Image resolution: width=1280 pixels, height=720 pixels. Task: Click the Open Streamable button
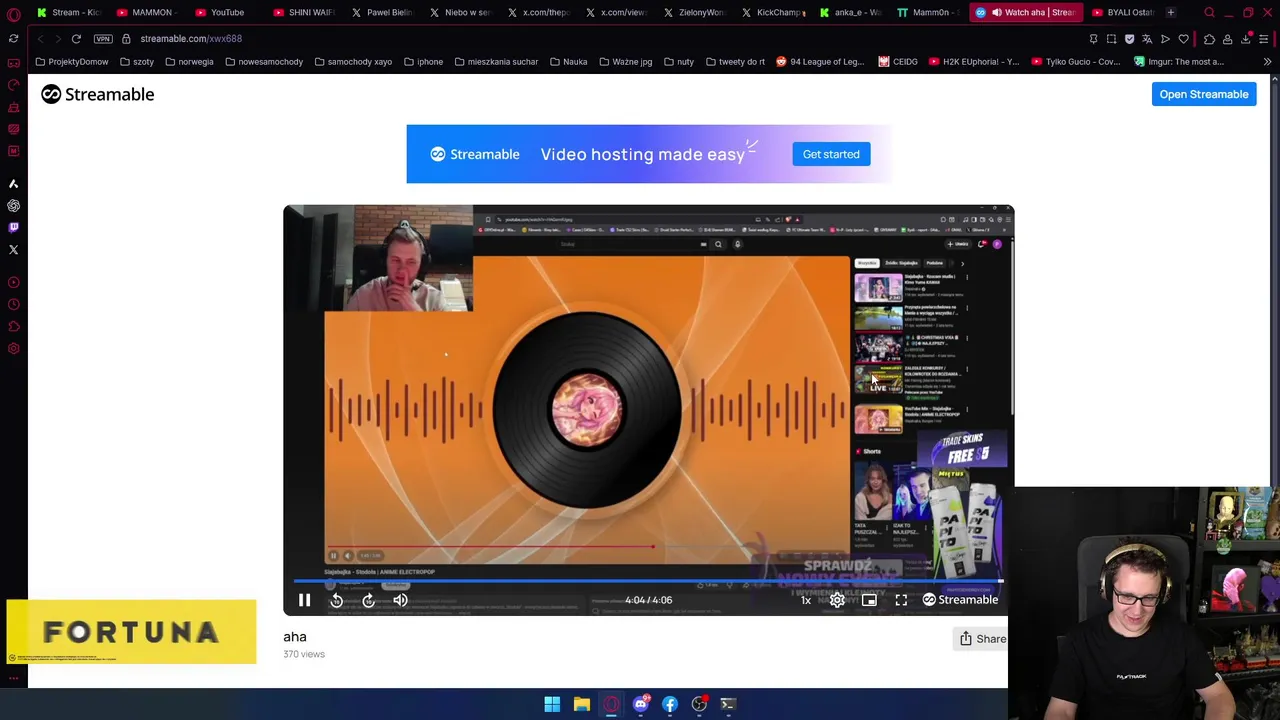(x=1204, y=94)
